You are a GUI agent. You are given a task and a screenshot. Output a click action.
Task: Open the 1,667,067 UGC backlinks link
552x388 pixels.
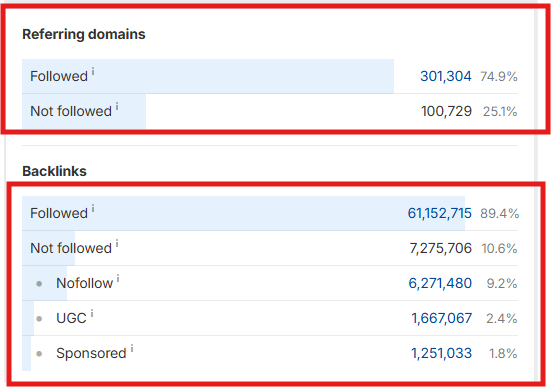[441, 318]
